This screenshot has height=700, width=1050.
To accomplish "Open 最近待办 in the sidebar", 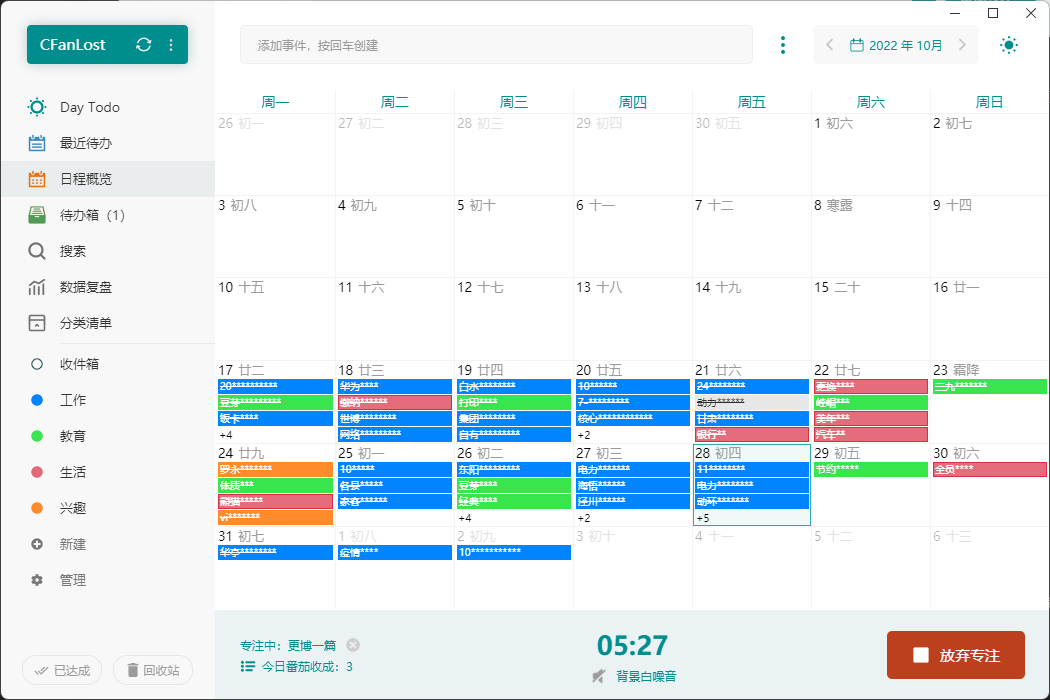I will (108, 143).
